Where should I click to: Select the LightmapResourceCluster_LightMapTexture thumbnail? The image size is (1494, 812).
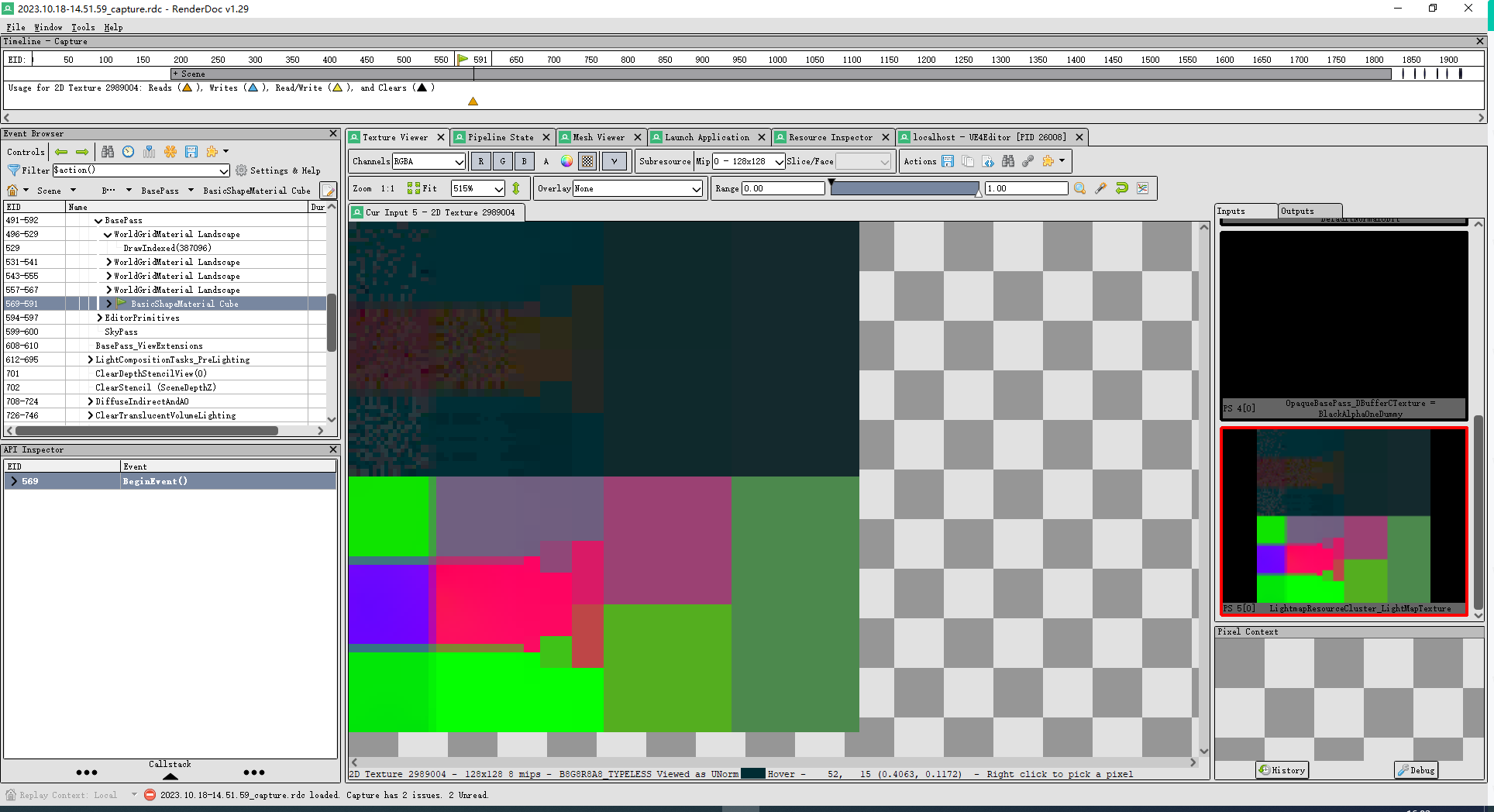(1344, 521)
